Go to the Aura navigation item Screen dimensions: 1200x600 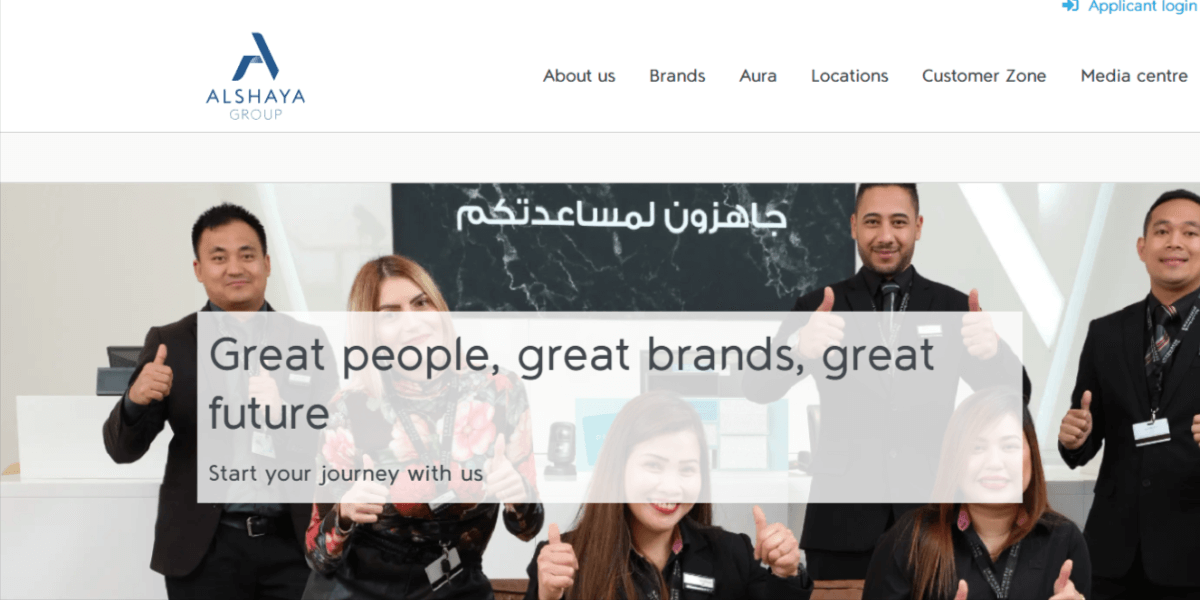[x=758, y=76]
